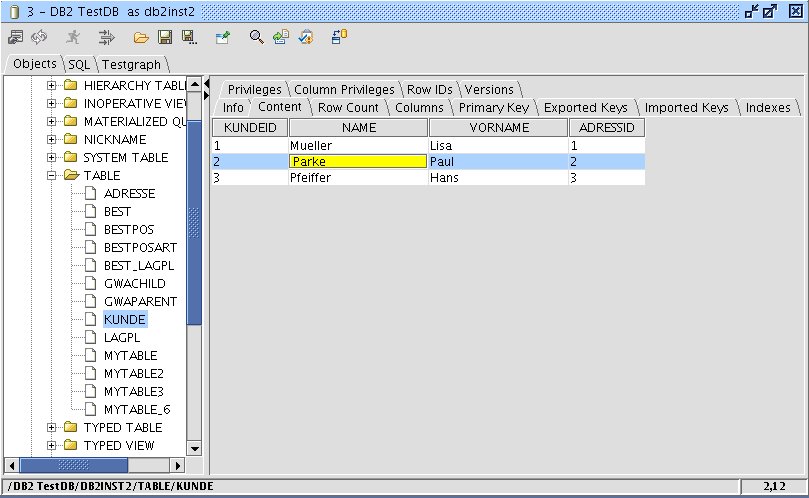Screen dimensions: 809x498
Task: Open the Privileges tab
Action: (254, 89)
